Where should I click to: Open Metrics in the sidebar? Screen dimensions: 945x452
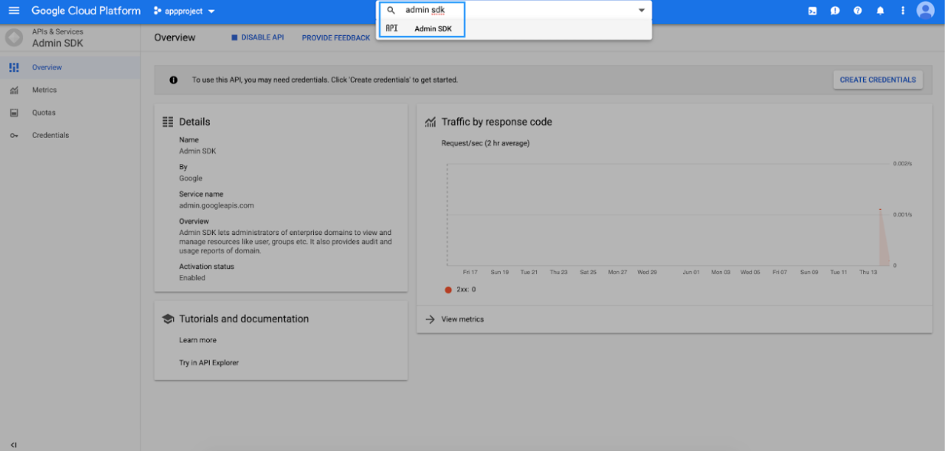coord(70,90)
